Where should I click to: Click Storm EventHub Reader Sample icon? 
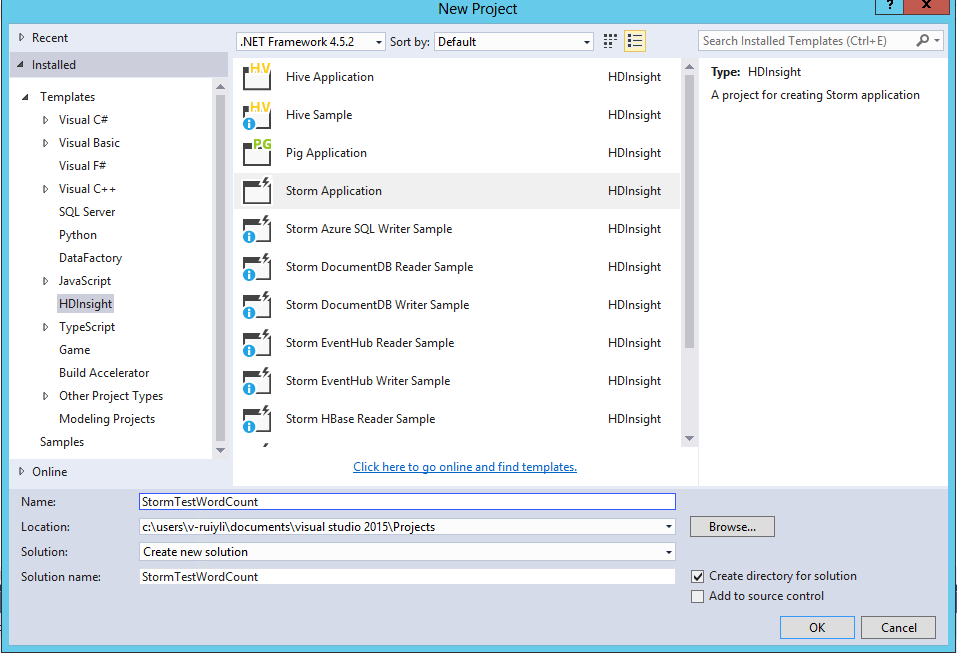click(x=257, y=343)
